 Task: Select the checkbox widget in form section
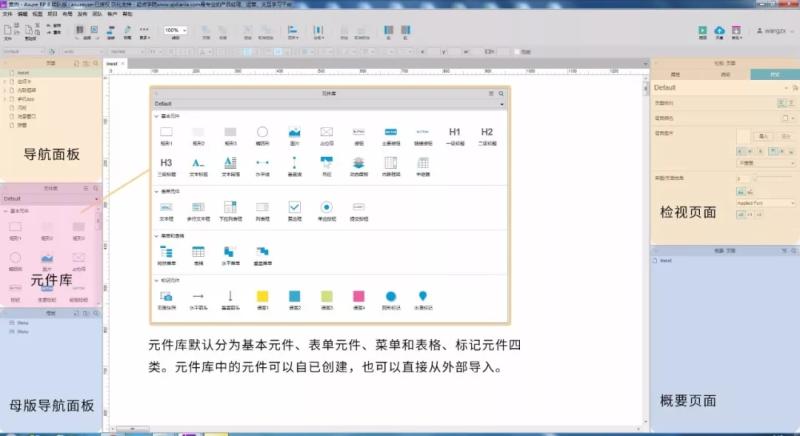pyautogui.click(x=294, y=207)
